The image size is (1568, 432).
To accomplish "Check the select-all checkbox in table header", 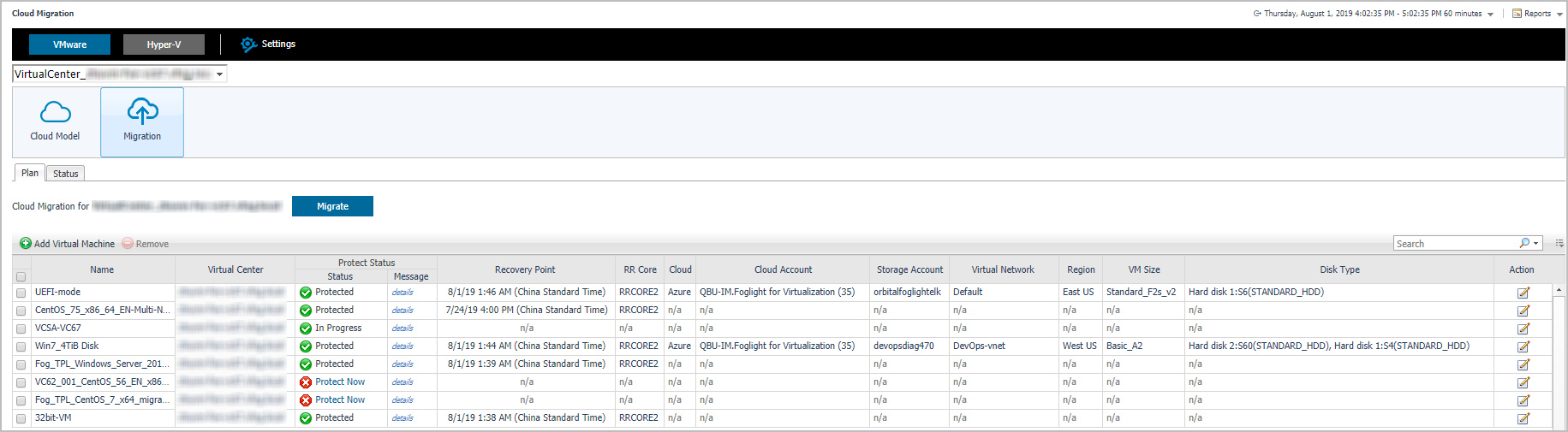I will (x=21, y=276).
